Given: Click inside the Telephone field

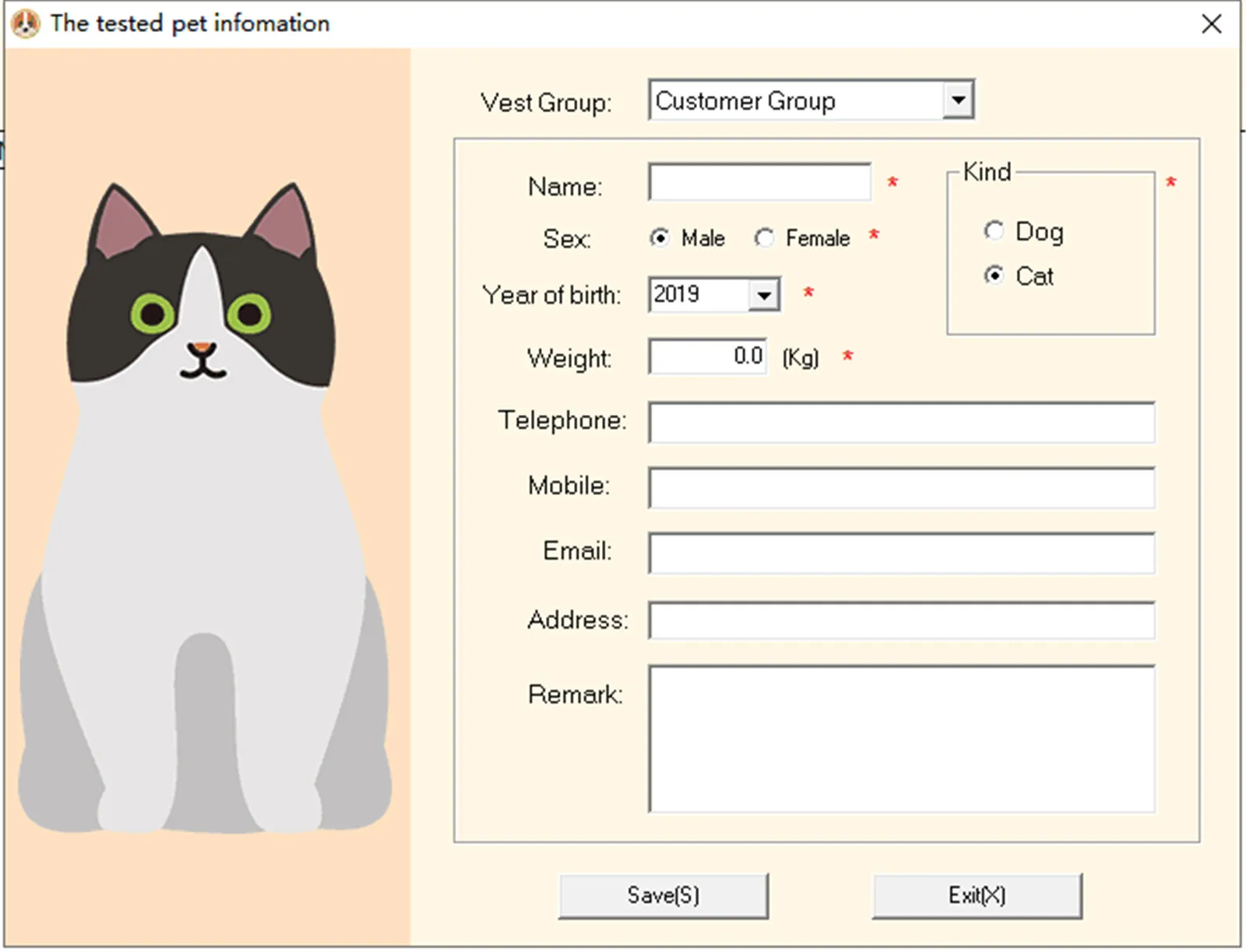Looking at the screenshot, I should coord(899,422).
